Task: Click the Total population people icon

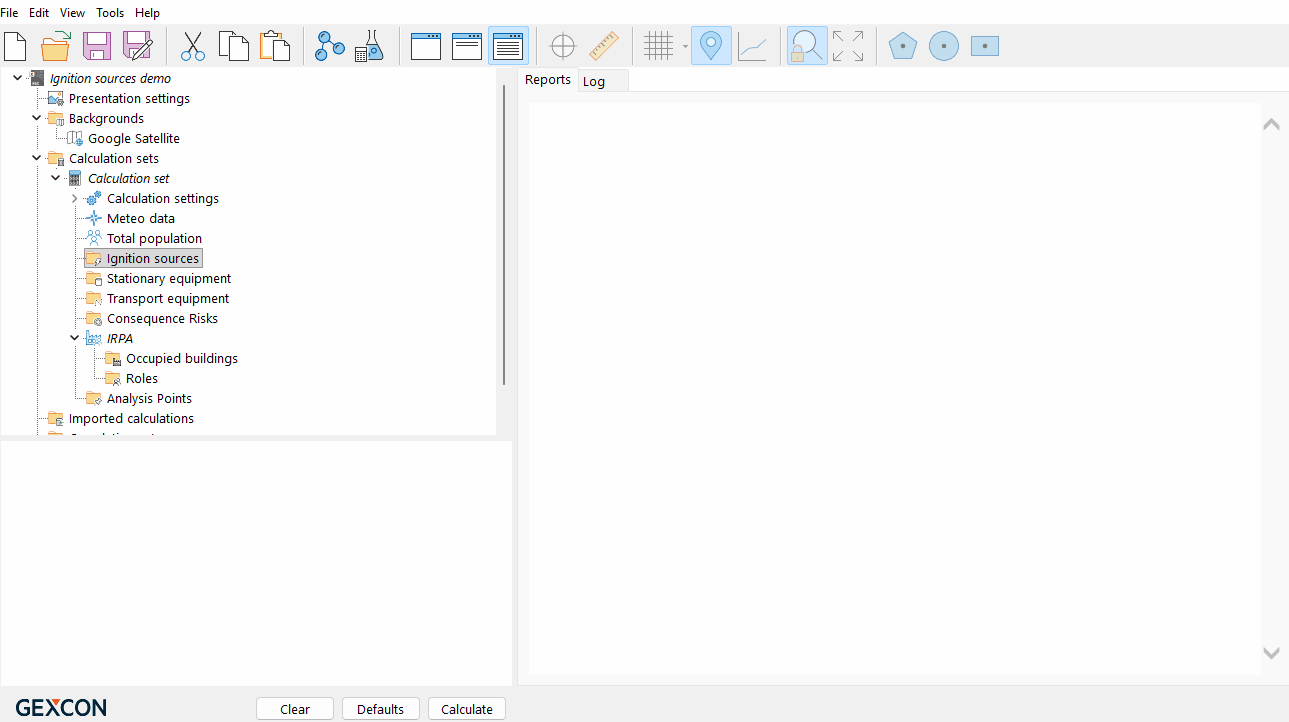Action: [x=94, y=238]
